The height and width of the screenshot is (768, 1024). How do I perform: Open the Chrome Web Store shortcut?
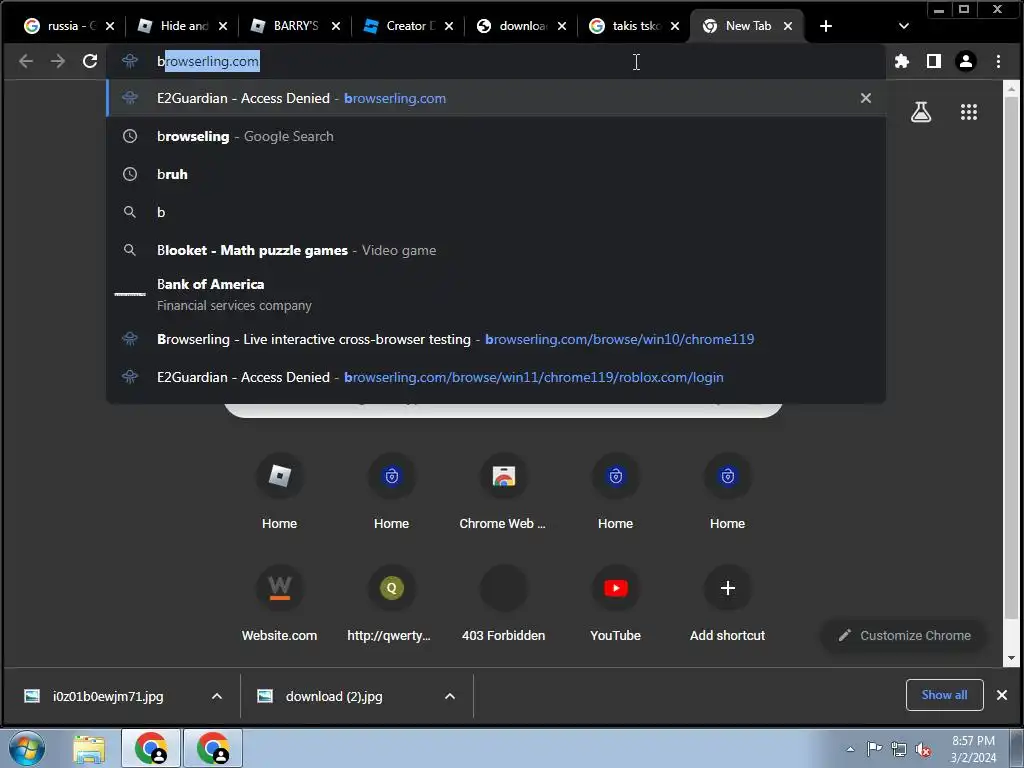click(504, 492)
